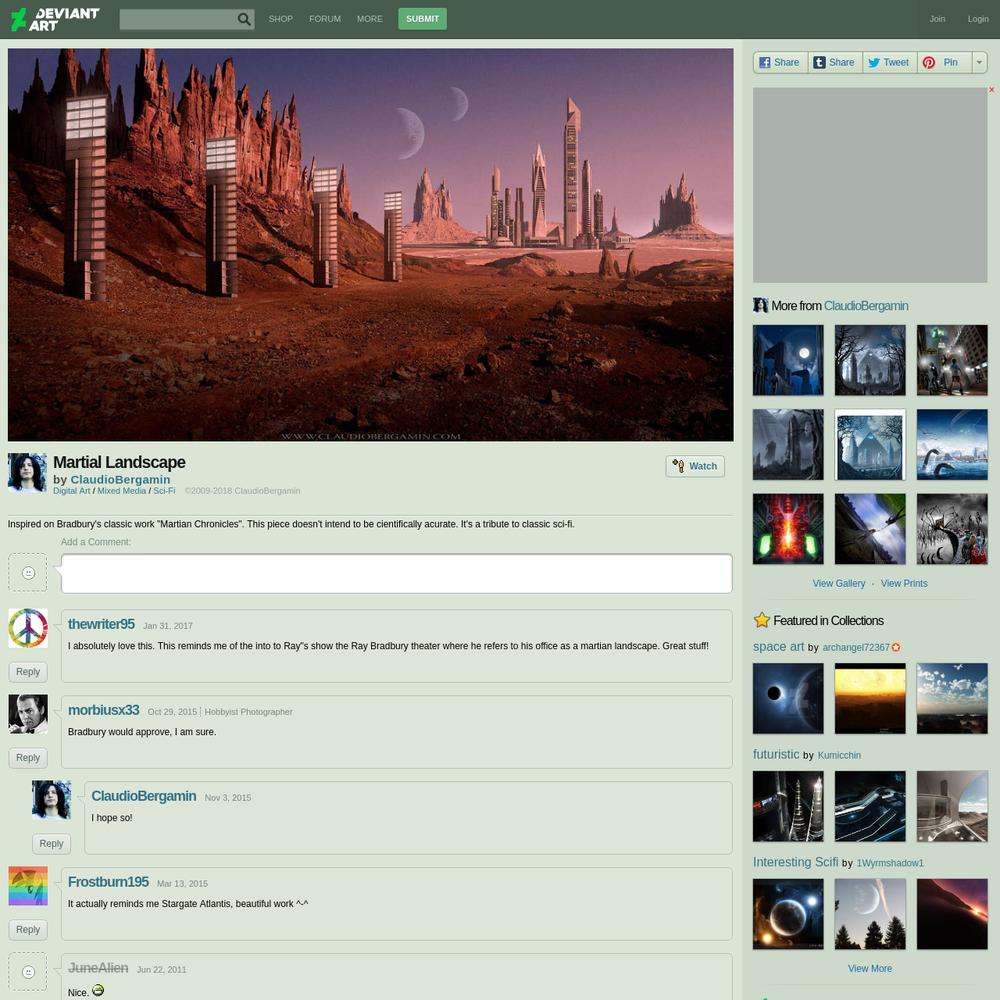Click thewriter95's peace sign avatar
This screenshot has width=1000, height=1000.
tap(28, 628)
